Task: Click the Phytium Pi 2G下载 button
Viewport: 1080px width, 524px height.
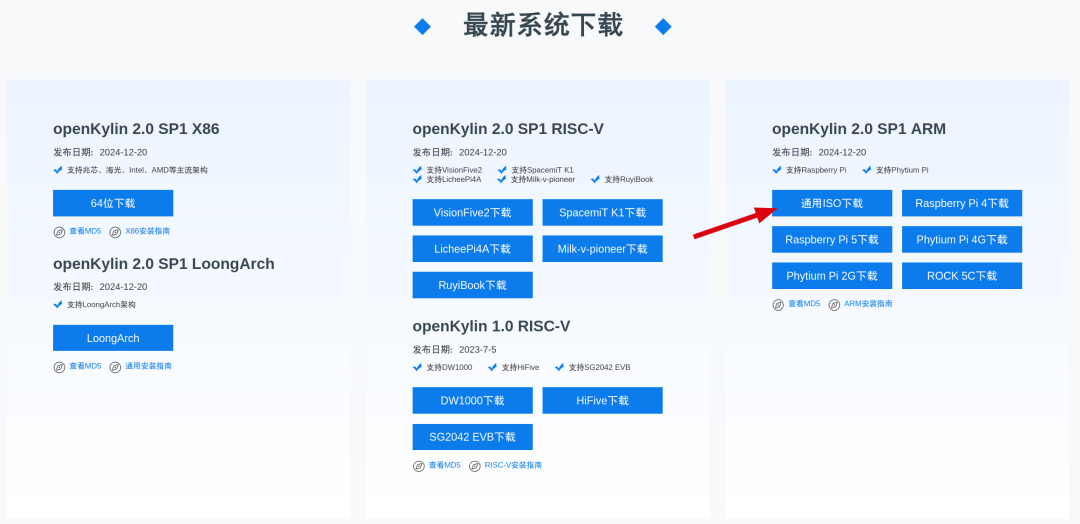Action: coord(832,275)
